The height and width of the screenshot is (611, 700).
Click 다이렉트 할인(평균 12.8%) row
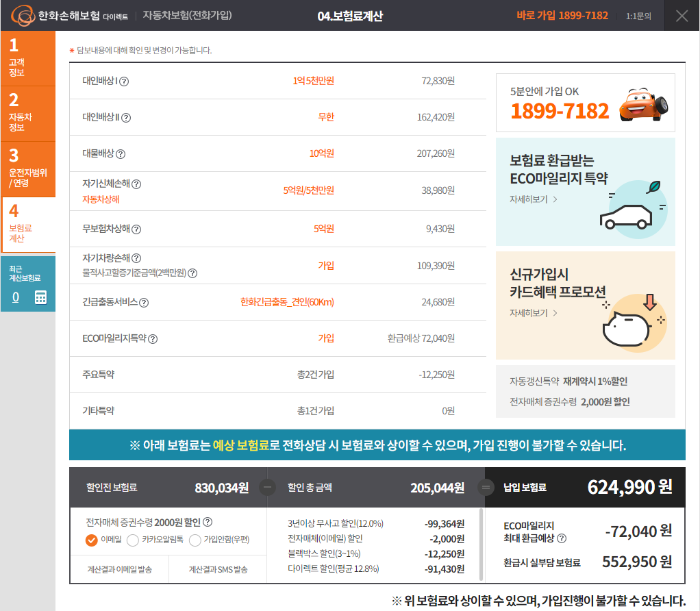[x=376, y=569]
